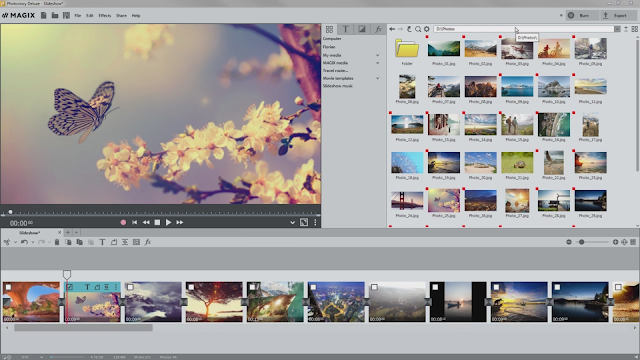Click the cut scissors tool in the timeline toolbar

pos(7,242)
